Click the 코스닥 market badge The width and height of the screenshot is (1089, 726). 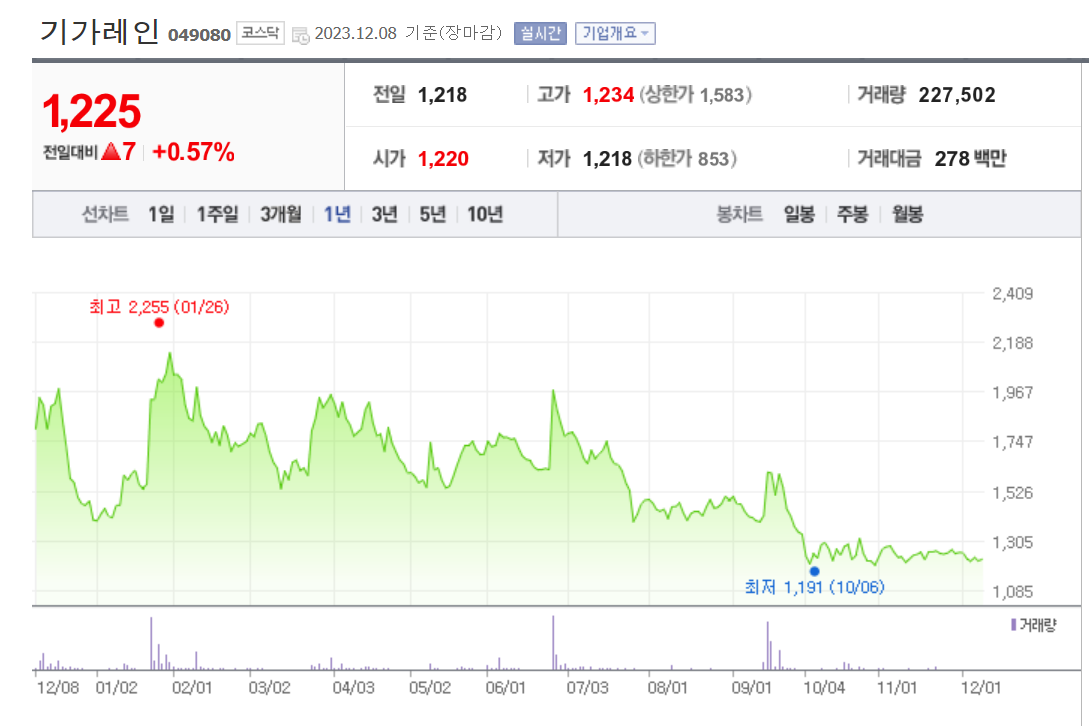[260, 33]
